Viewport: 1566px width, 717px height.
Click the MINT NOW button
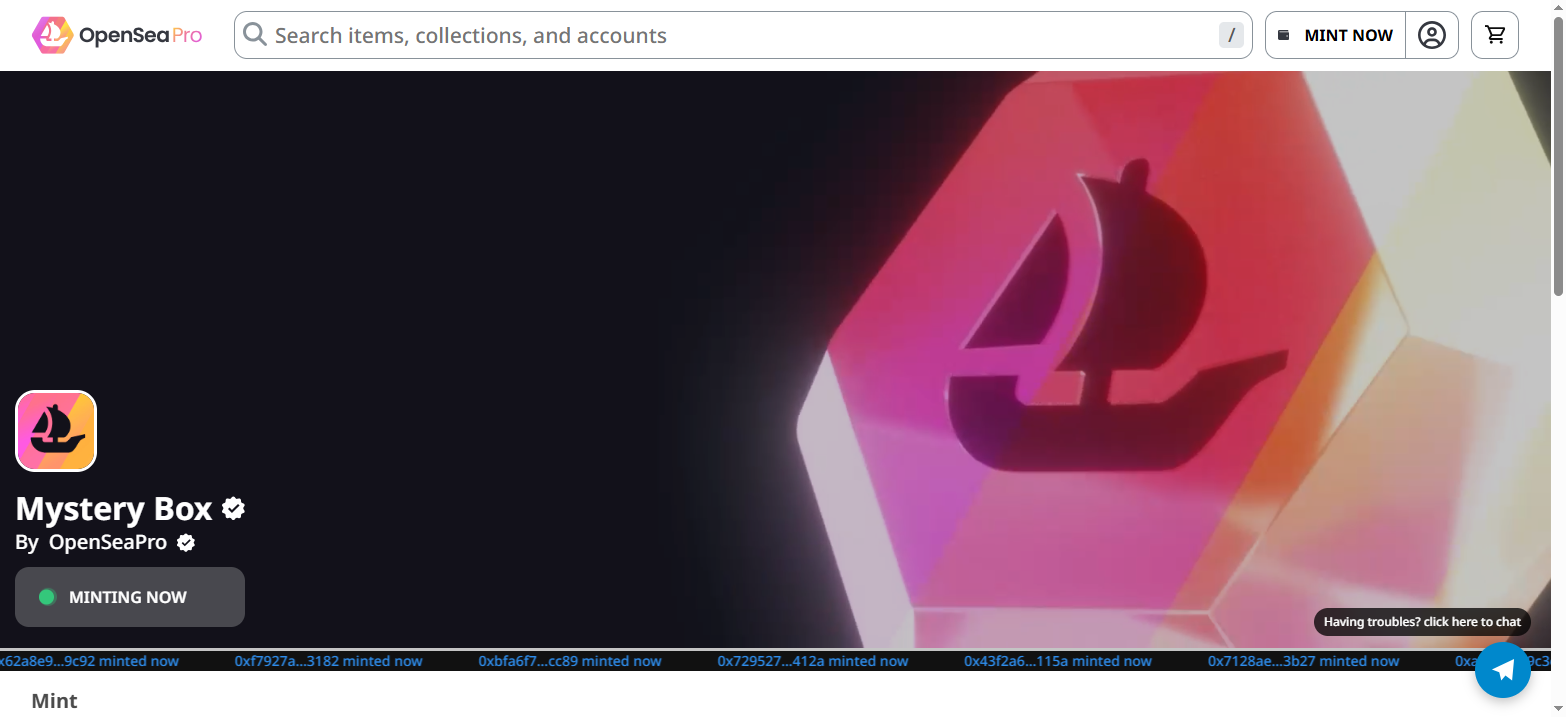[1335, 35]
